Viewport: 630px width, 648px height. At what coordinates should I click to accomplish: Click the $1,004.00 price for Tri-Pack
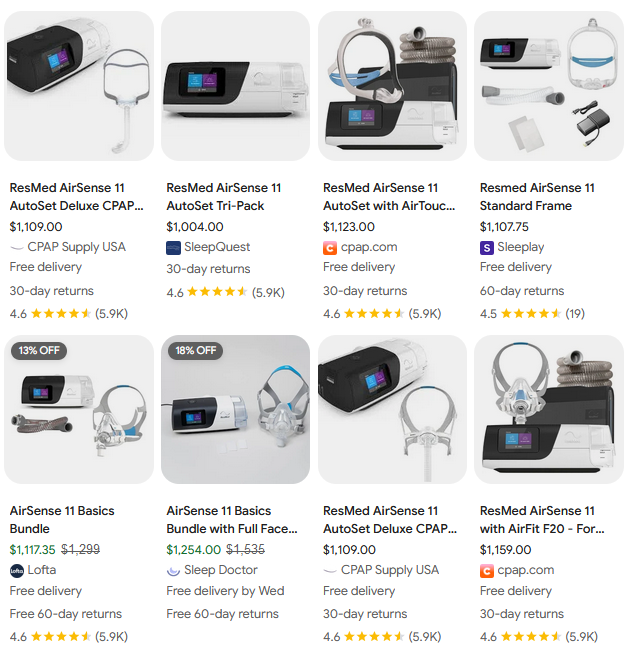[x=195, y=226]
